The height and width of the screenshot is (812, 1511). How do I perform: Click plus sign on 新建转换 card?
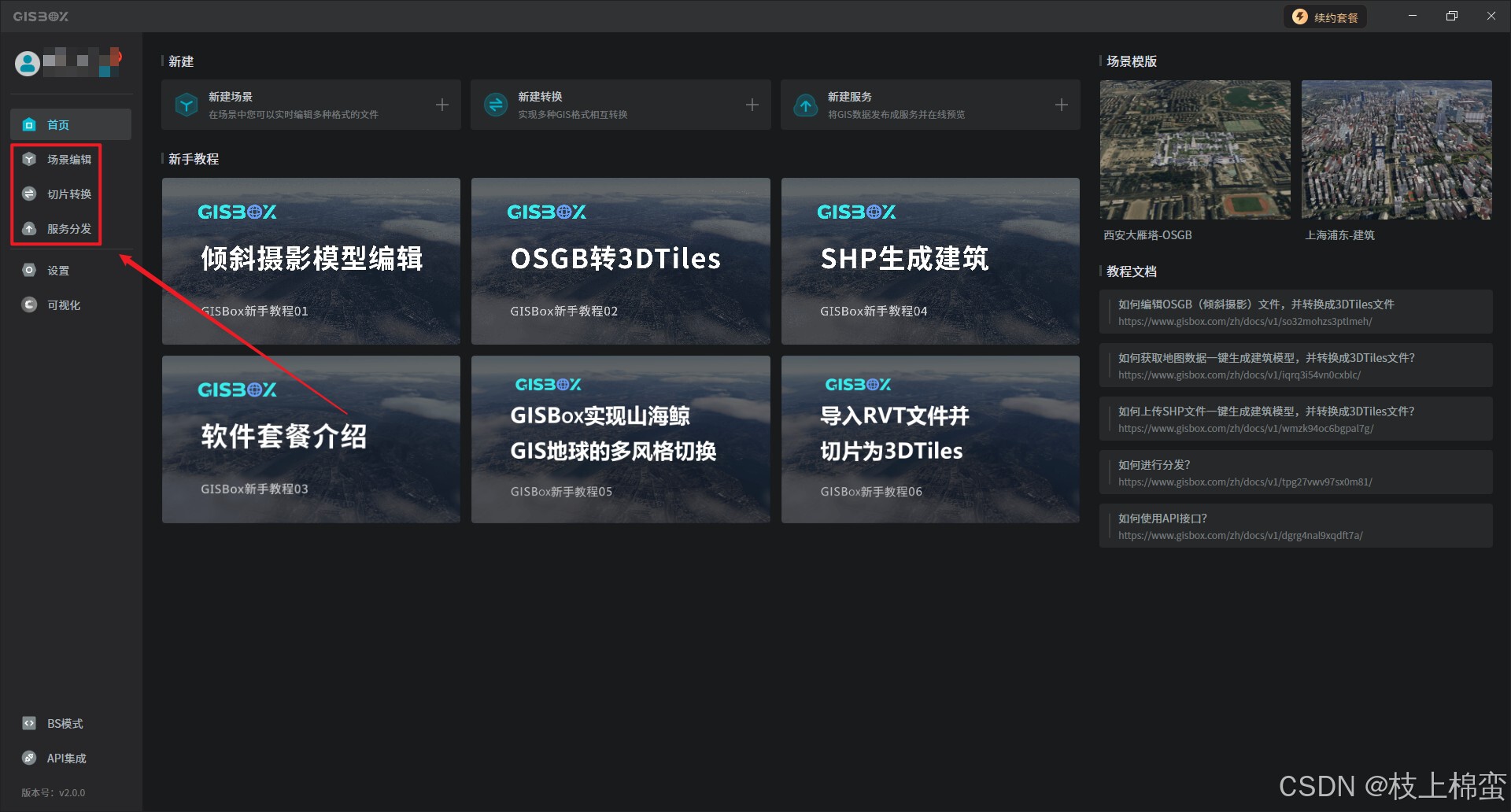(x=752, y=105)
